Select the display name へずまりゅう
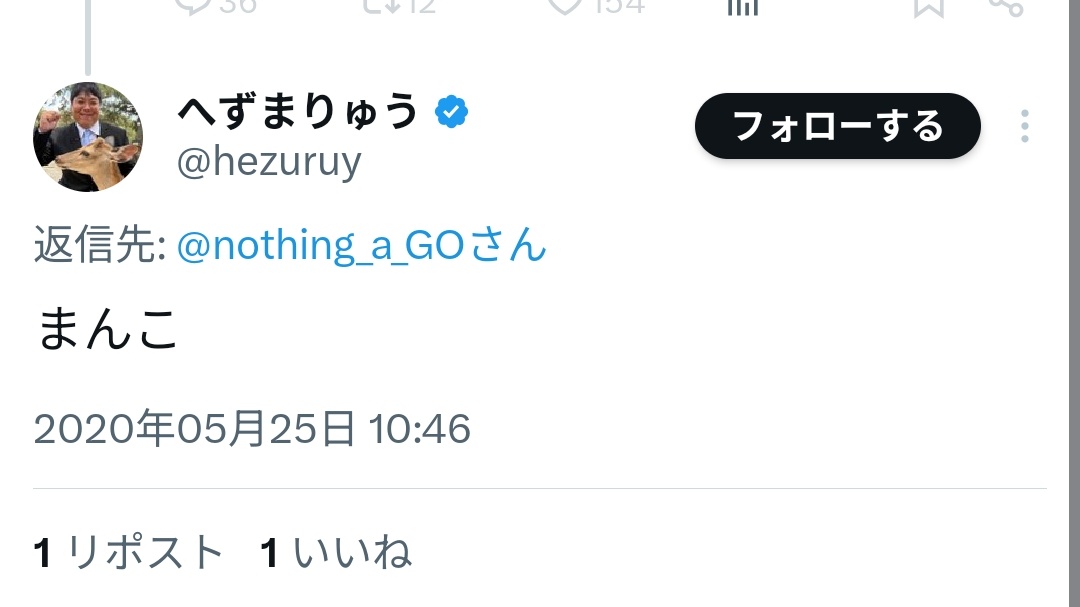 [x=297, y=112]
